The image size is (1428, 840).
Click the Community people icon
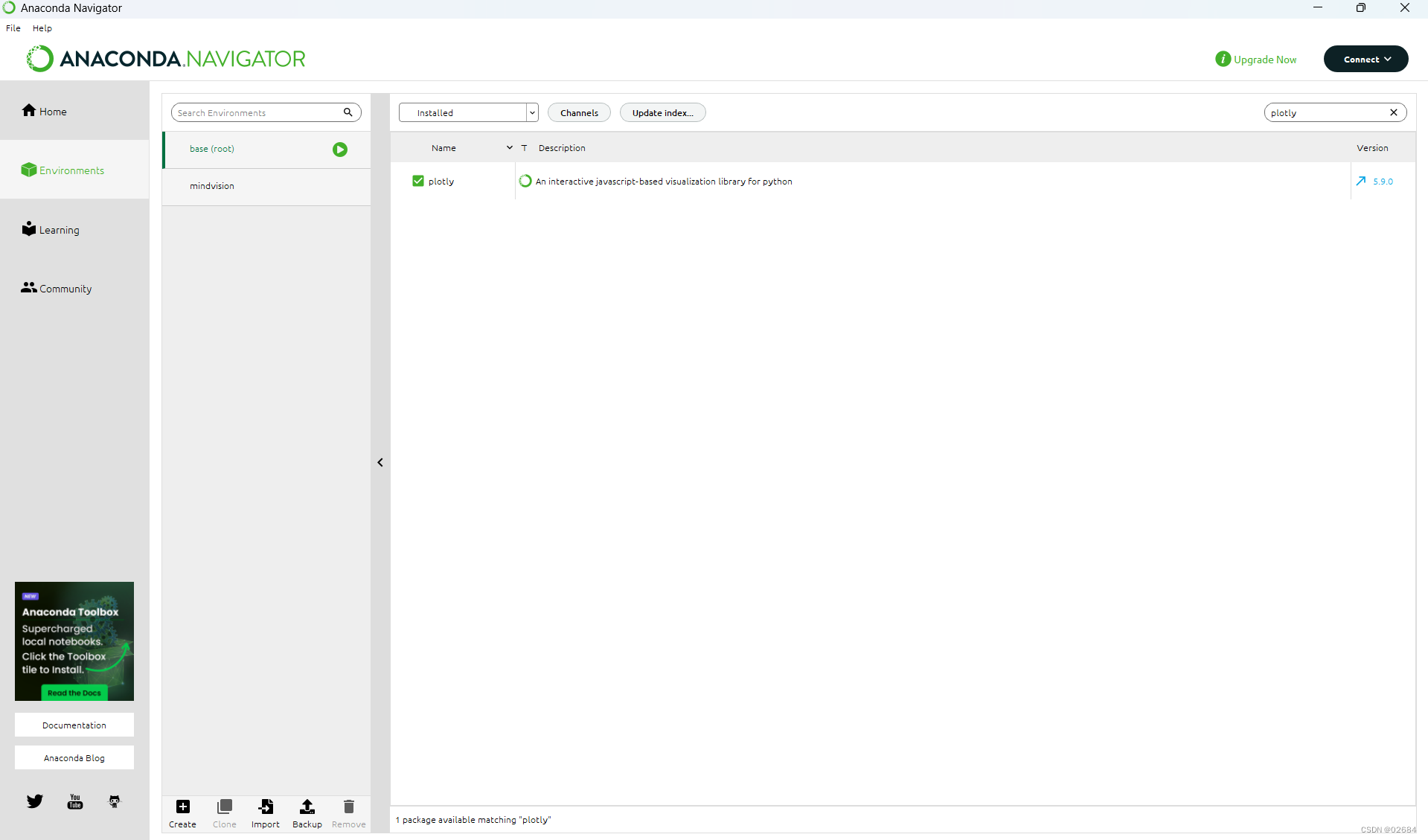pyautogui.click(x=29, y=287)
